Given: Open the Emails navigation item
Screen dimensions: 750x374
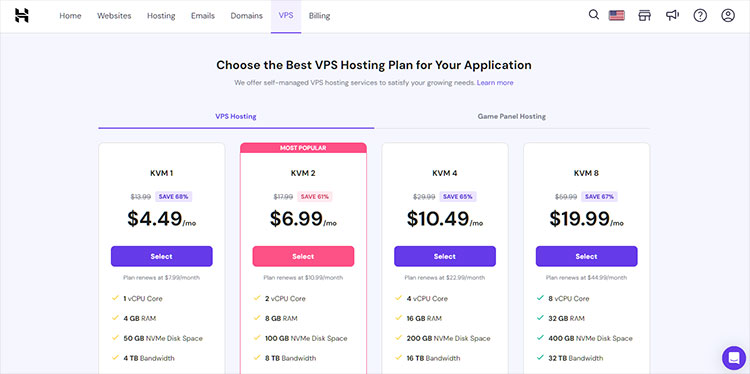Looking at the screenshot, I should coord(203,16).
